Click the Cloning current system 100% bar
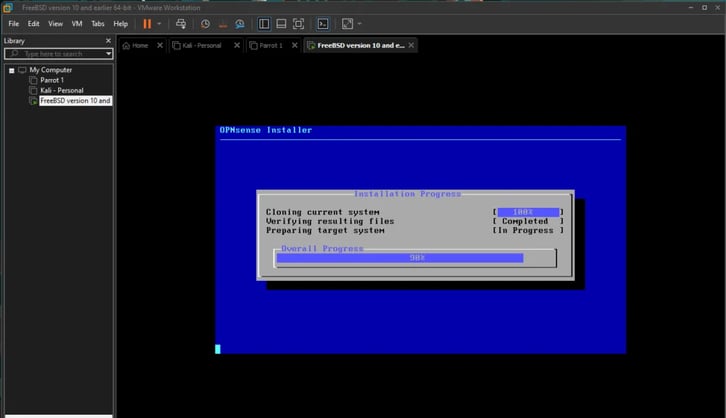The width and height of the screenshot is (726, 418). [528, 212]
